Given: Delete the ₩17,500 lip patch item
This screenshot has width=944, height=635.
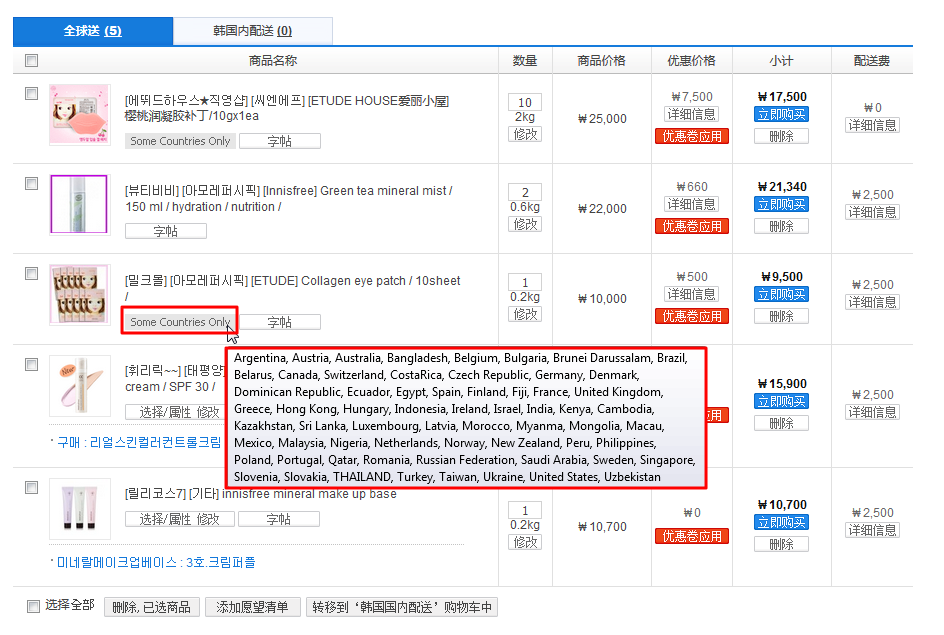Looking at the screenshot, I should [781, 137].
